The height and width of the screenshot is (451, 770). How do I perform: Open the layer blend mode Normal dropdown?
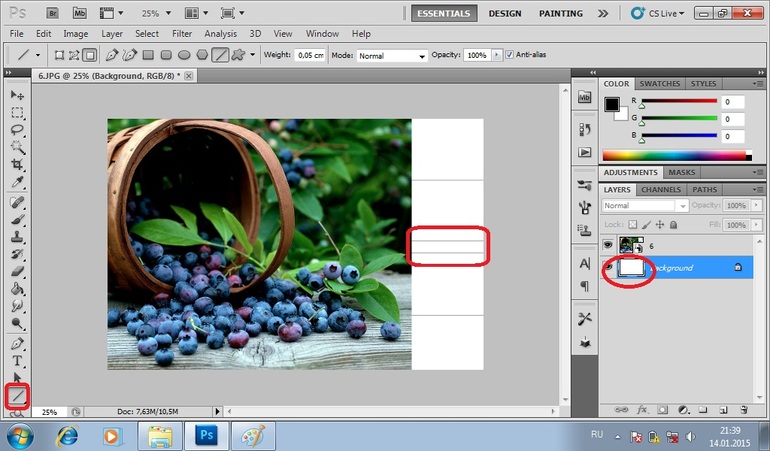point(645,206)
